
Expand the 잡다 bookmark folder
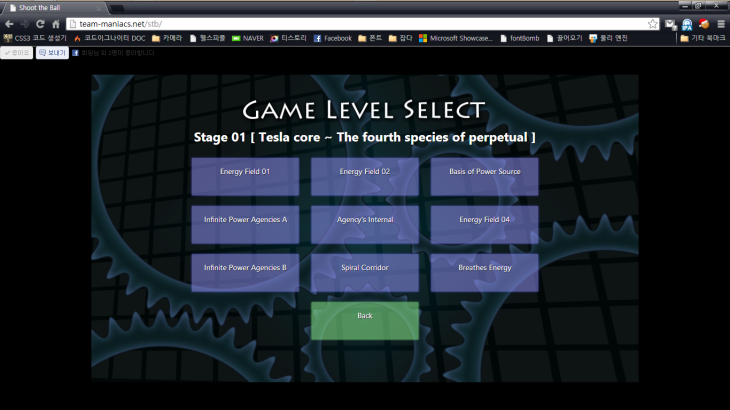tap(400, 38)
